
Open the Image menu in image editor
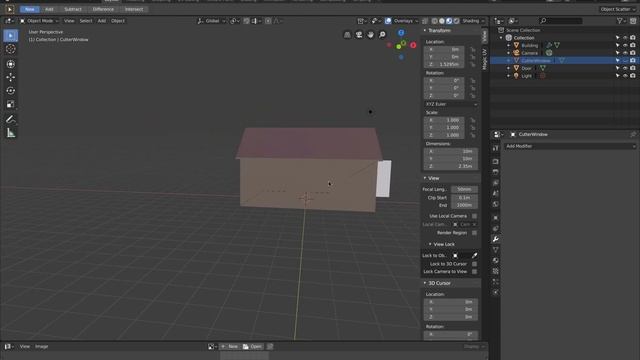pyautogui.click(x=42, y=347)
